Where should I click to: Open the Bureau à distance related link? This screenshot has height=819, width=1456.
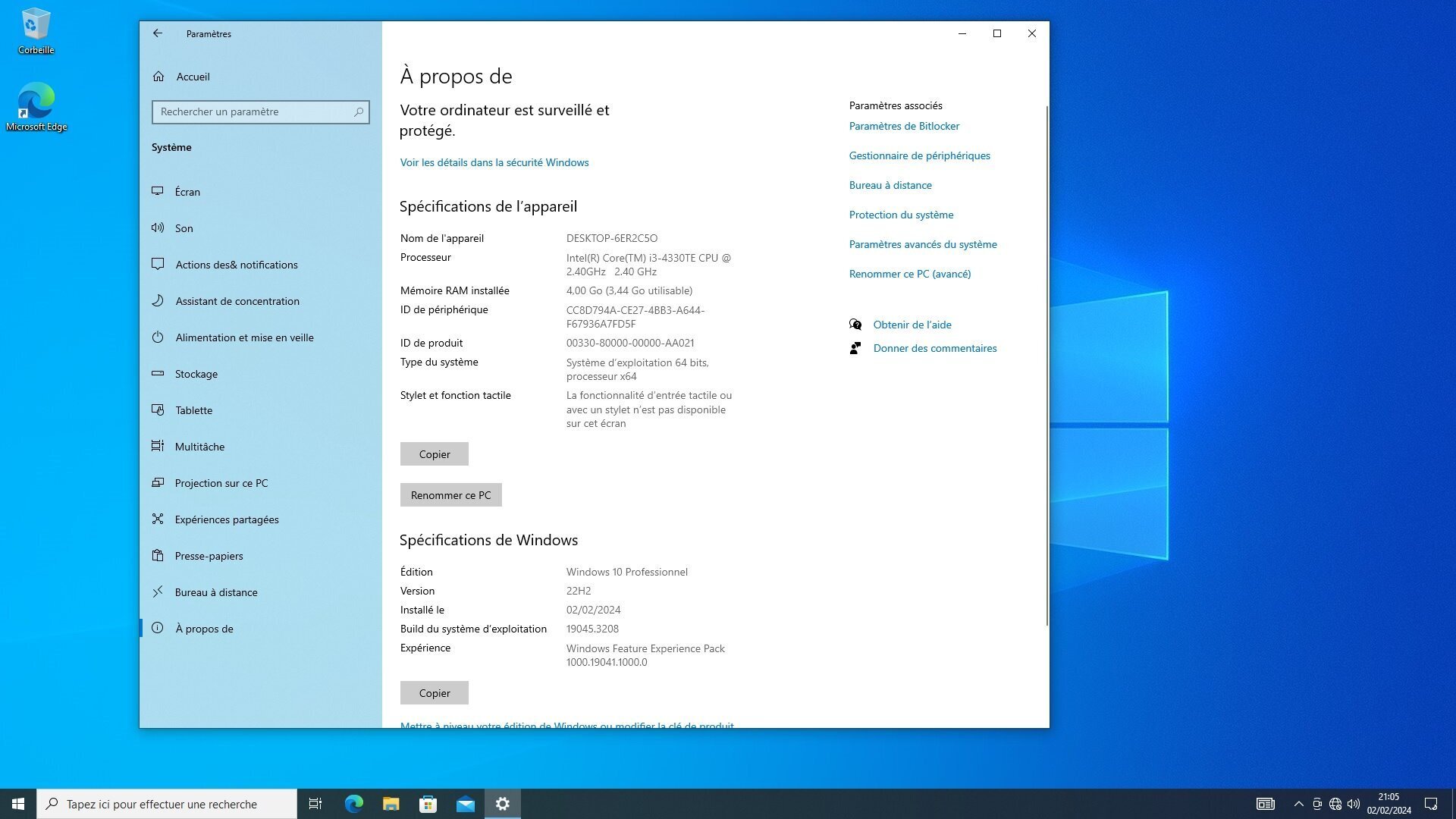click(x=890, y=185)
